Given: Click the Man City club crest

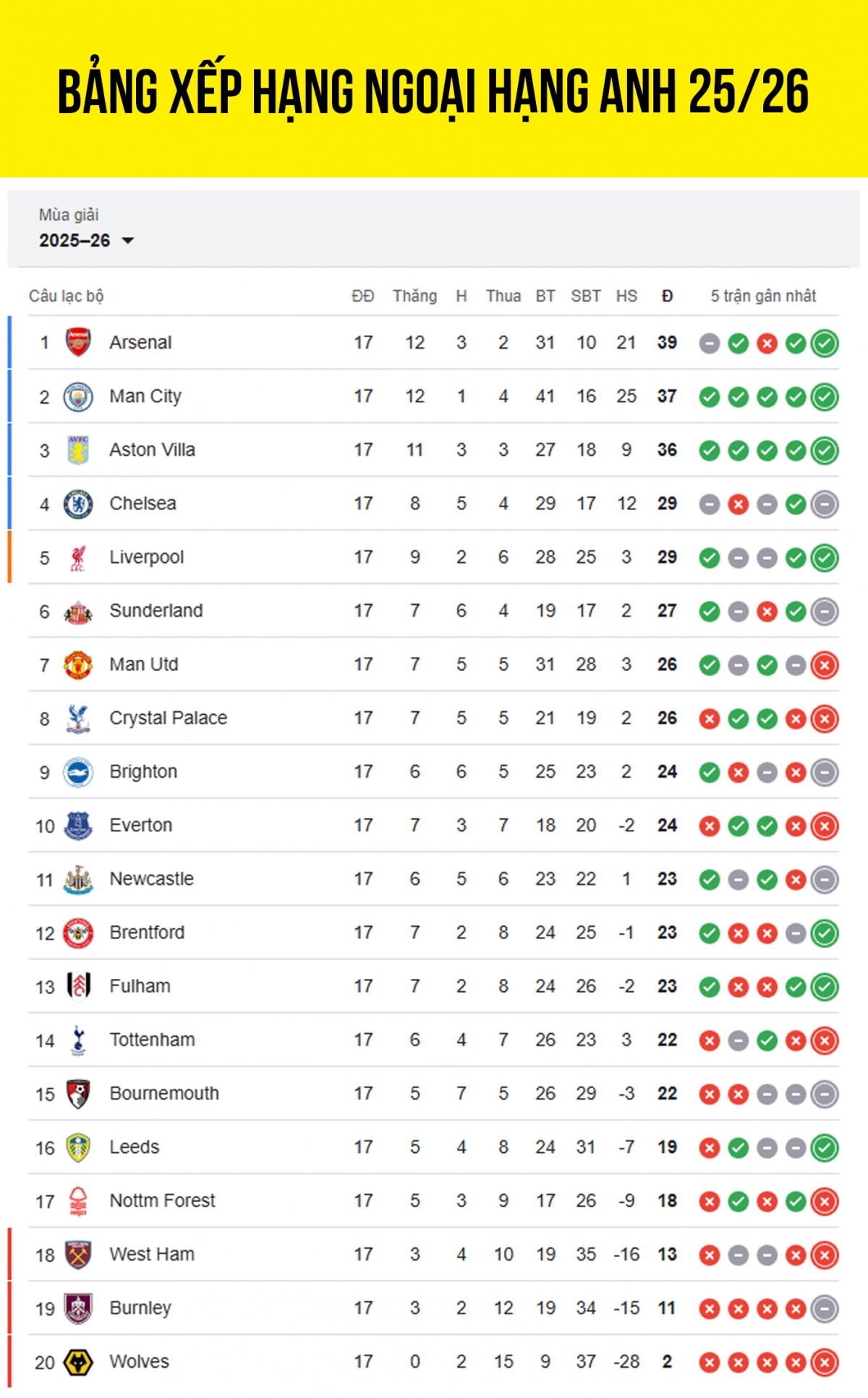Looking at the screenshot, I should (x=78, y=397).
